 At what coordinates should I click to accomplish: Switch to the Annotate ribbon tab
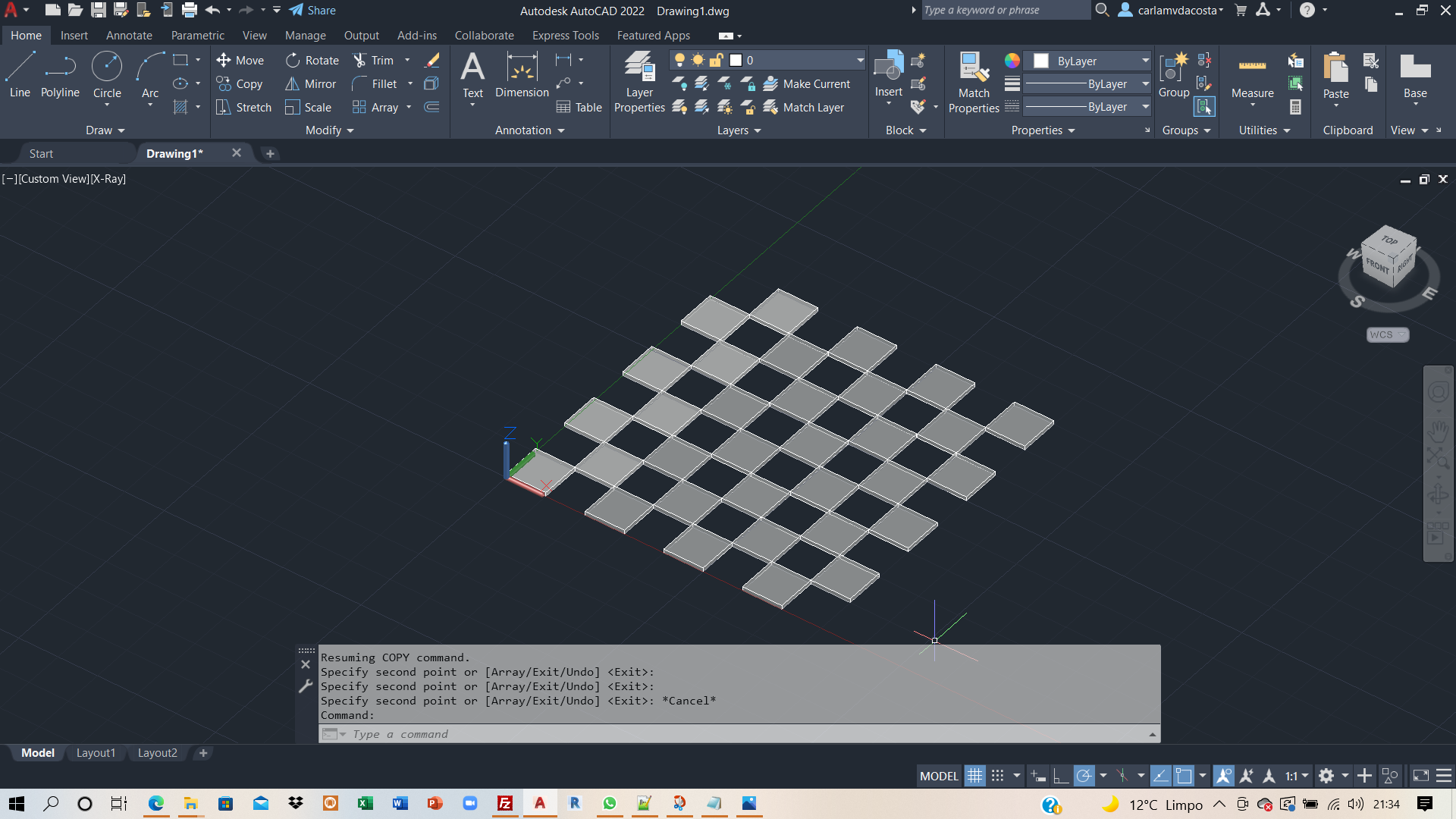[129, 36]
